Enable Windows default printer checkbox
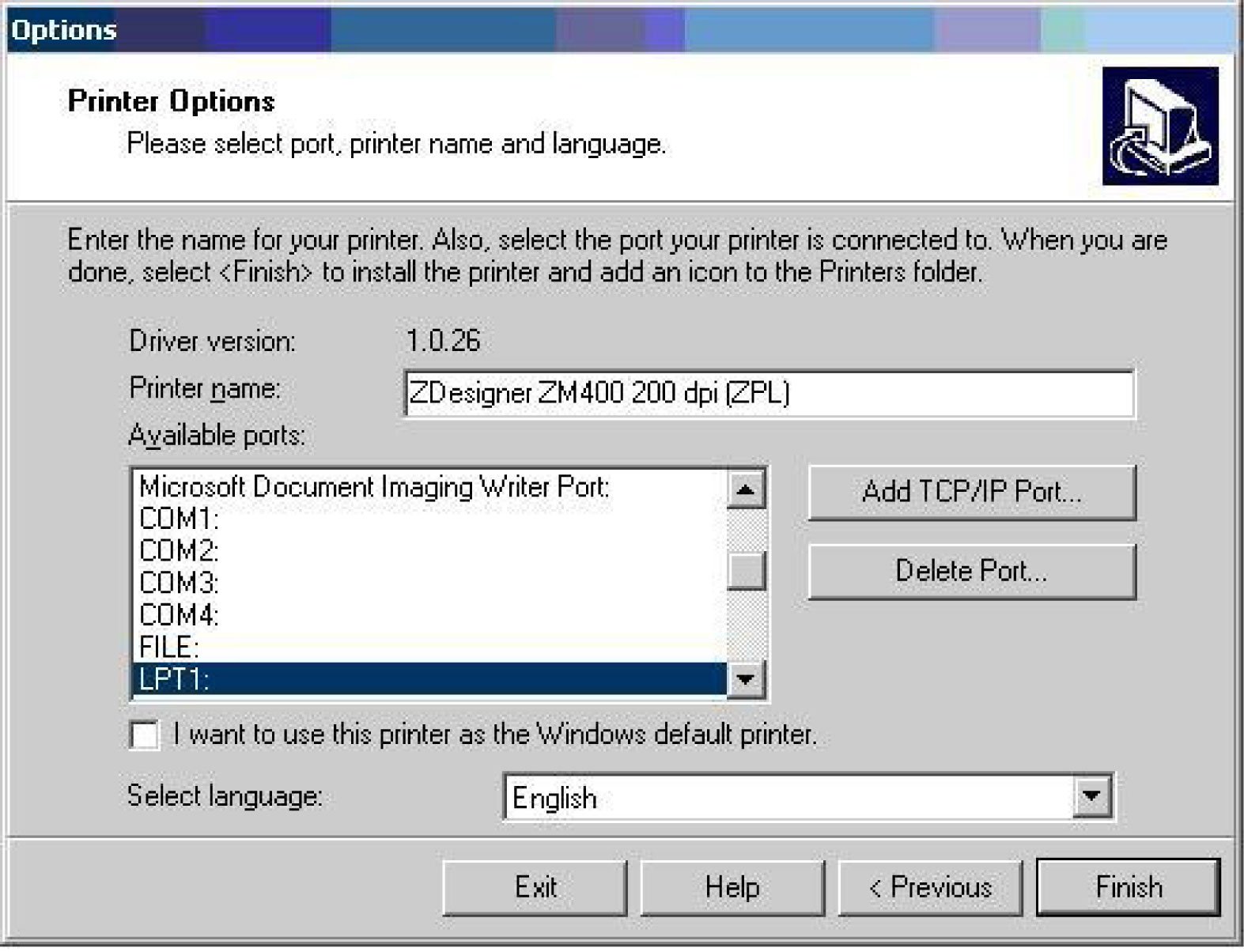 144,735
